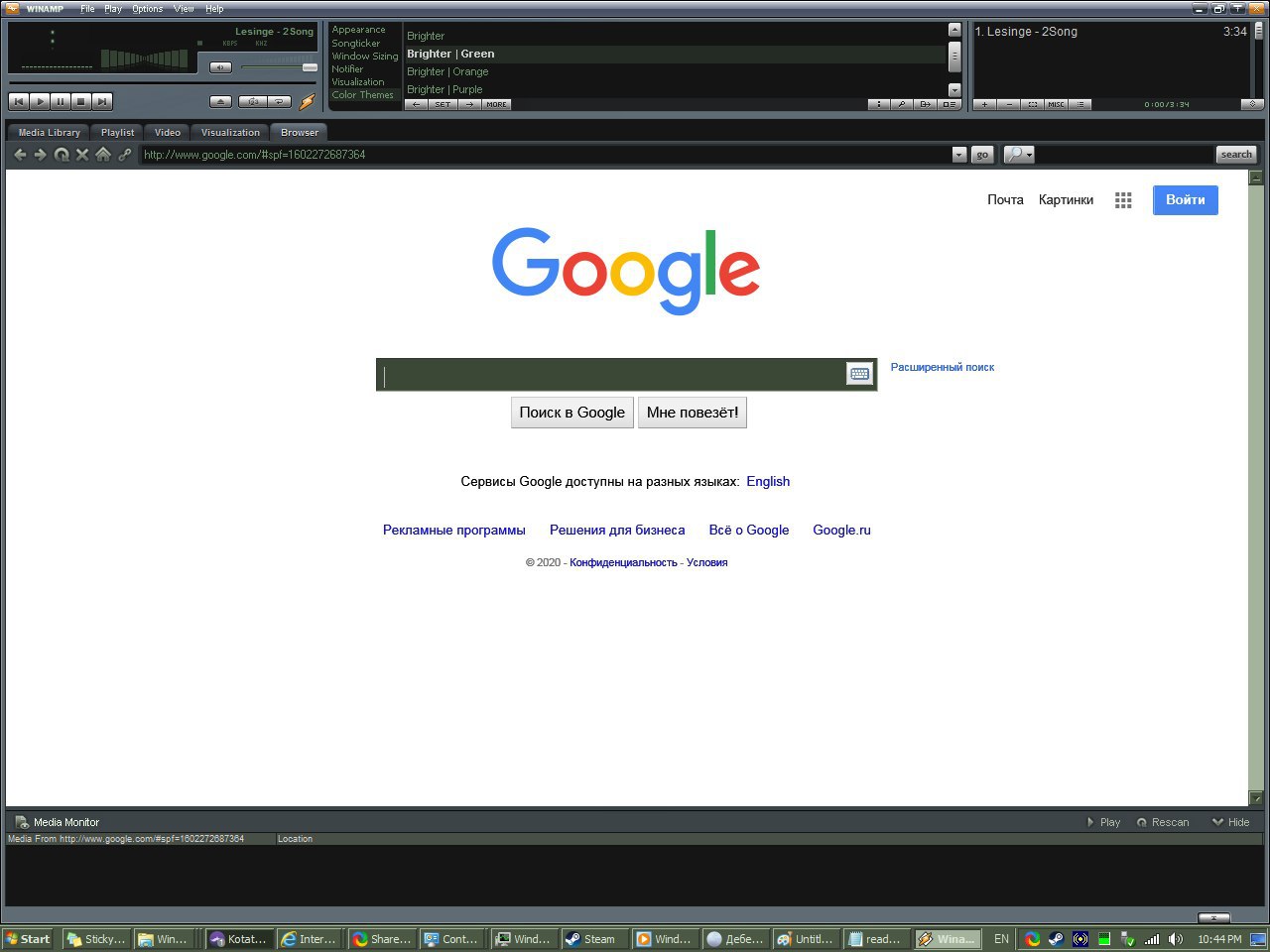
Task: Click the link icon in the browser toolbar
Action: [124, 154]
